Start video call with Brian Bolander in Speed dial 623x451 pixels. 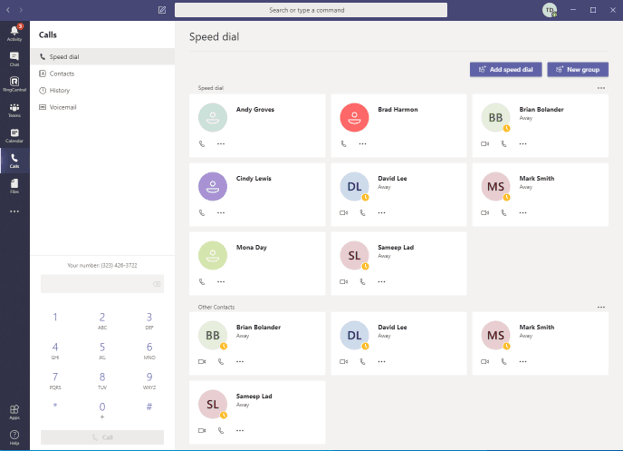[485, 144]
